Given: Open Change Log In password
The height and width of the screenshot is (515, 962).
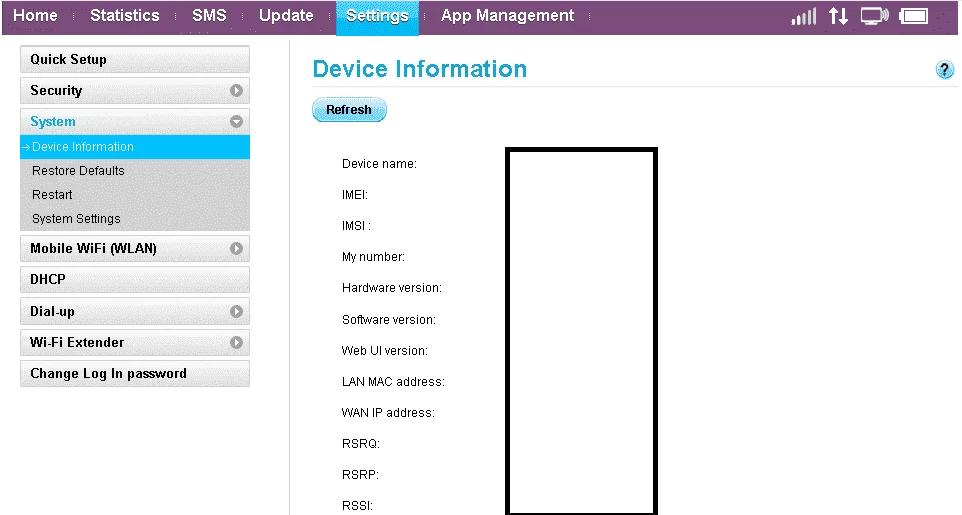Looking at the screenshot, I should 135,374.
